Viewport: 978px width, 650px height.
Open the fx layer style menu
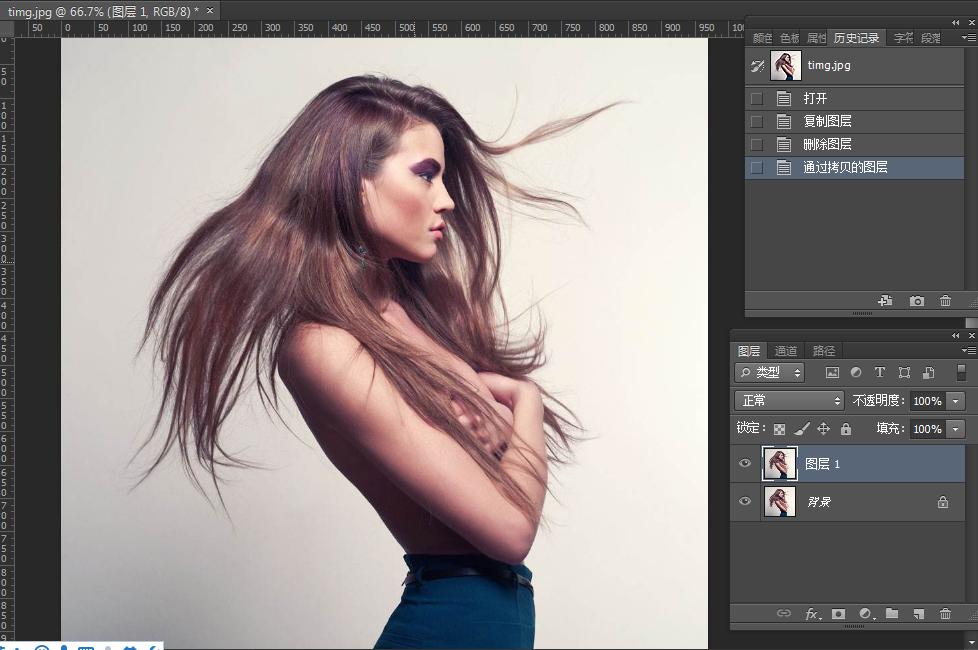[812, 614]
